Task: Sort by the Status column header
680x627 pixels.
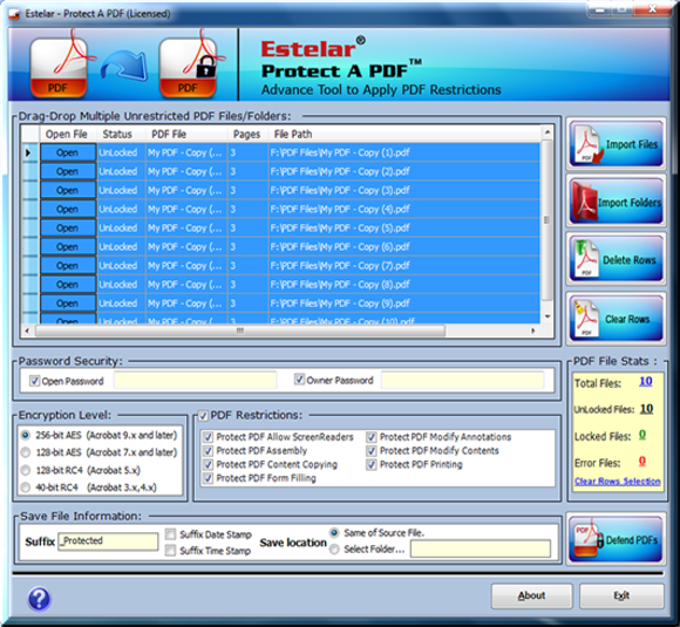Action: 121,134
